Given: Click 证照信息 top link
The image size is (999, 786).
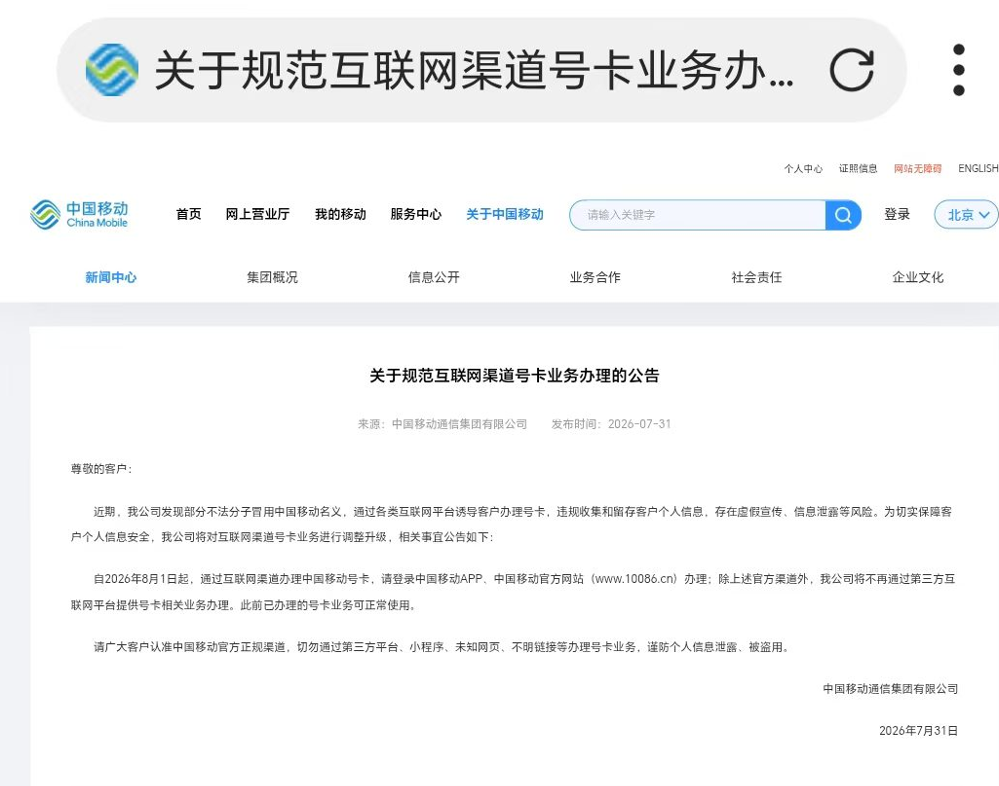Looking at the screenshot, I should pos(858,168).
